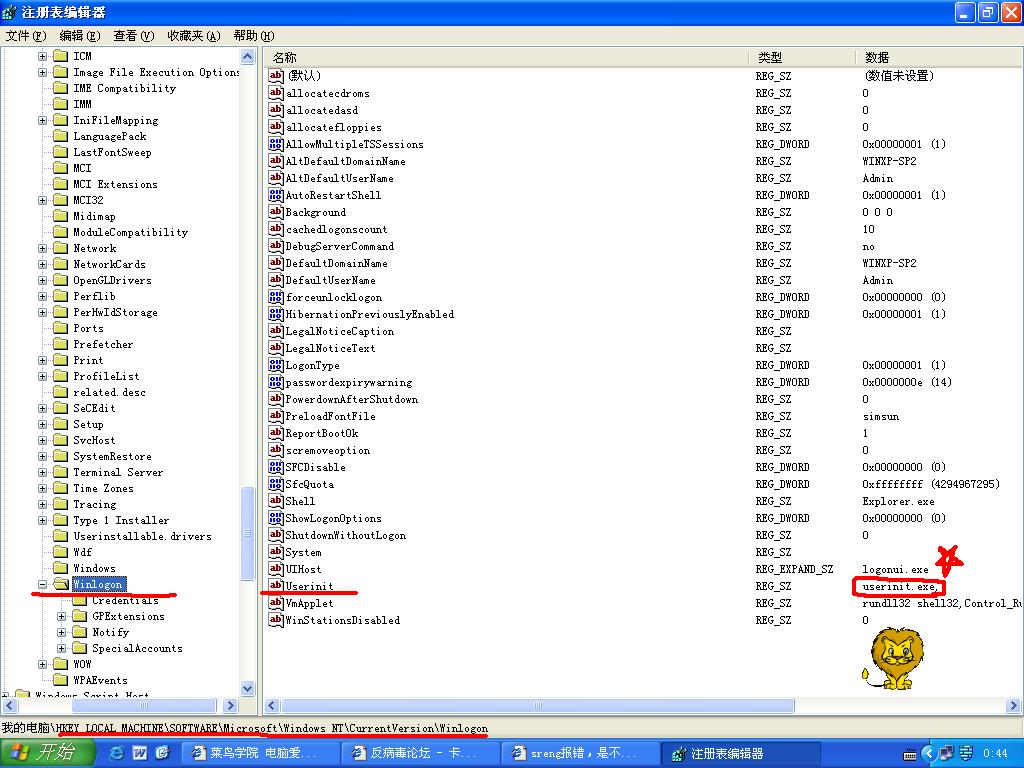Viewport: 1024px width, 768px height.
Task: Click values pane horizontal scrollbar right arrow
Action: [x=1014, y=705]
